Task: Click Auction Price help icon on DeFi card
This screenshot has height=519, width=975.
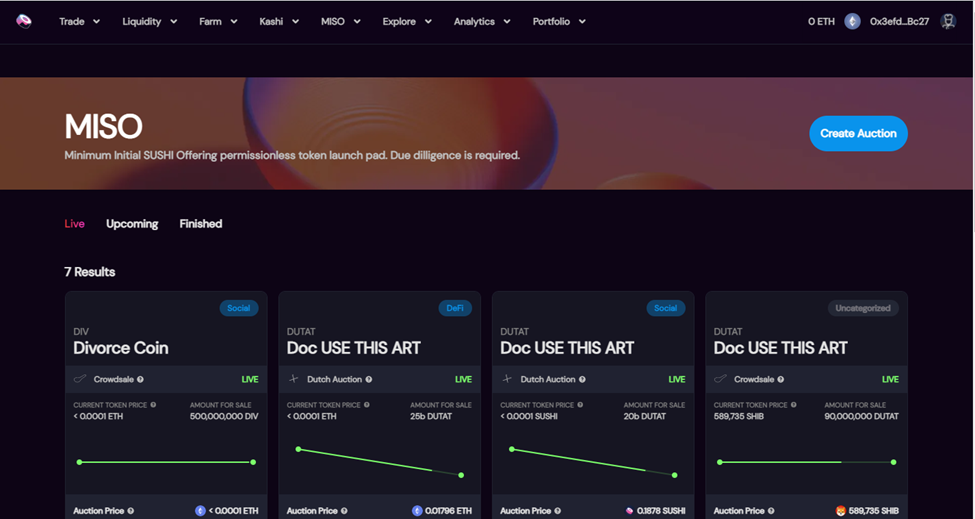Action: [x=344, y=511]
